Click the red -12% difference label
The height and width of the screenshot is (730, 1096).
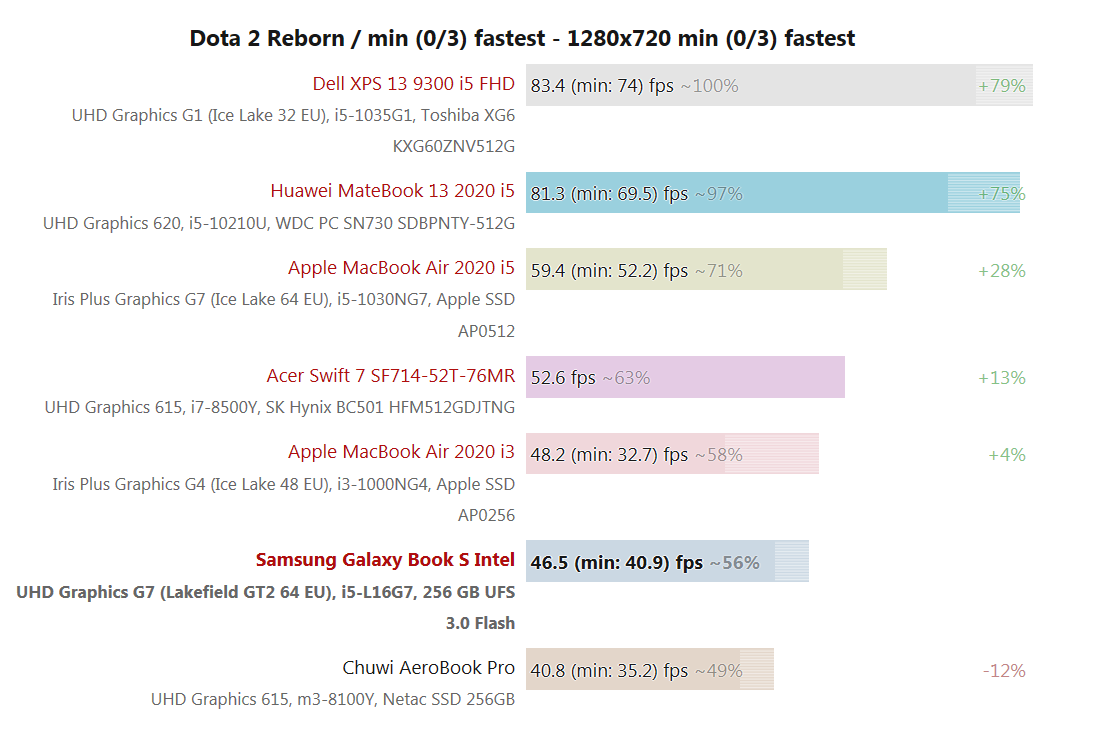[1004, 670]
